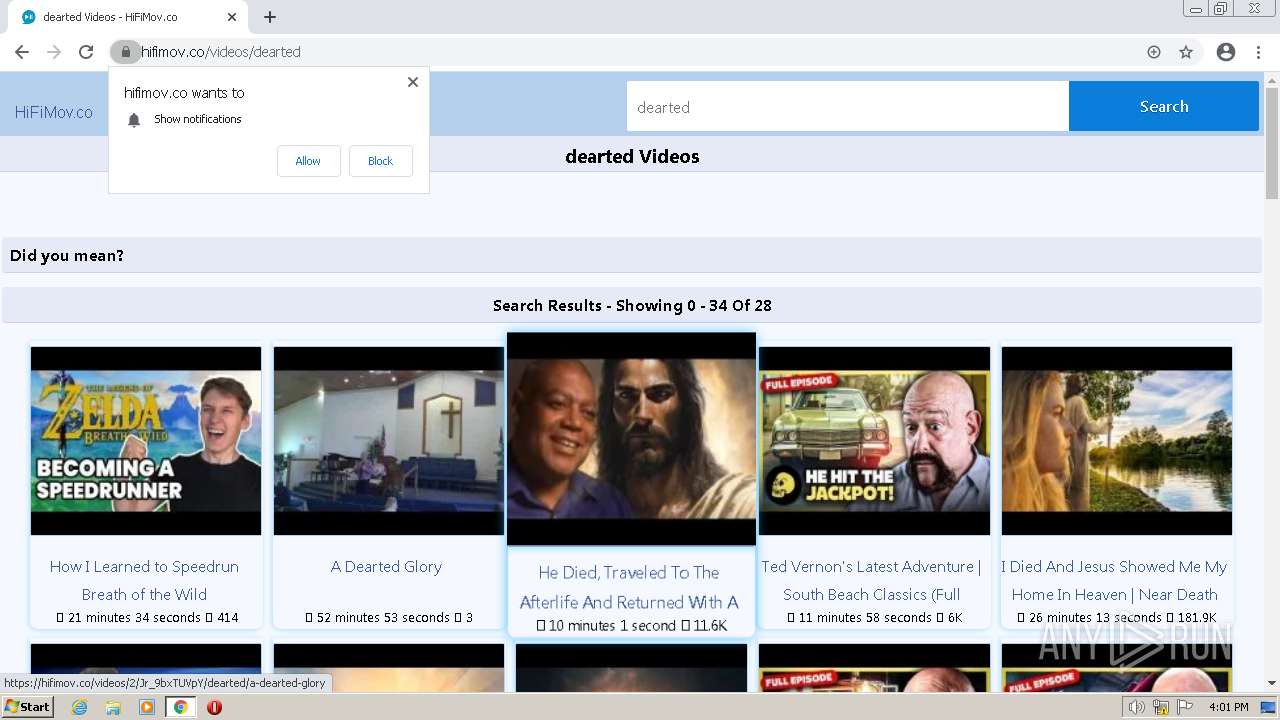Viewport: 1280px width, 720px height.
Task: Open A Dearted Glory title link
Action: (386, 566)
